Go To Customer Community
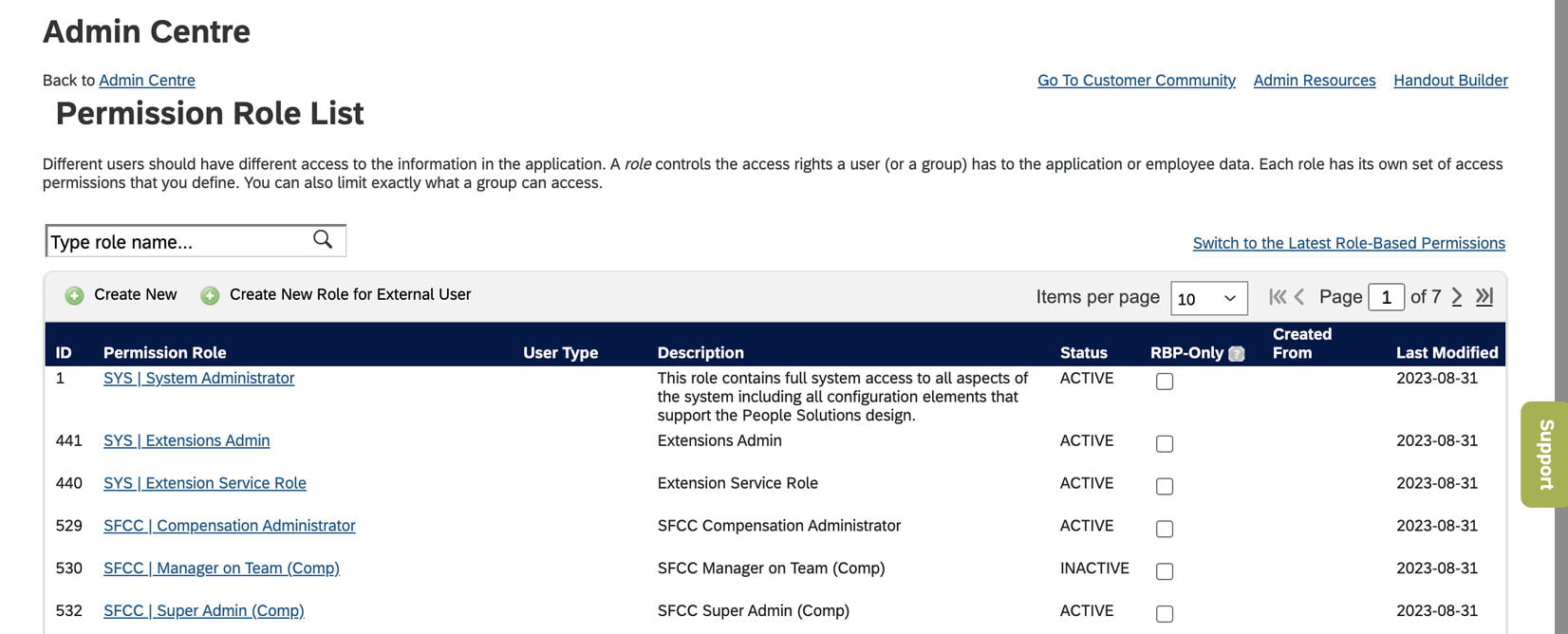 (1135, 80)
